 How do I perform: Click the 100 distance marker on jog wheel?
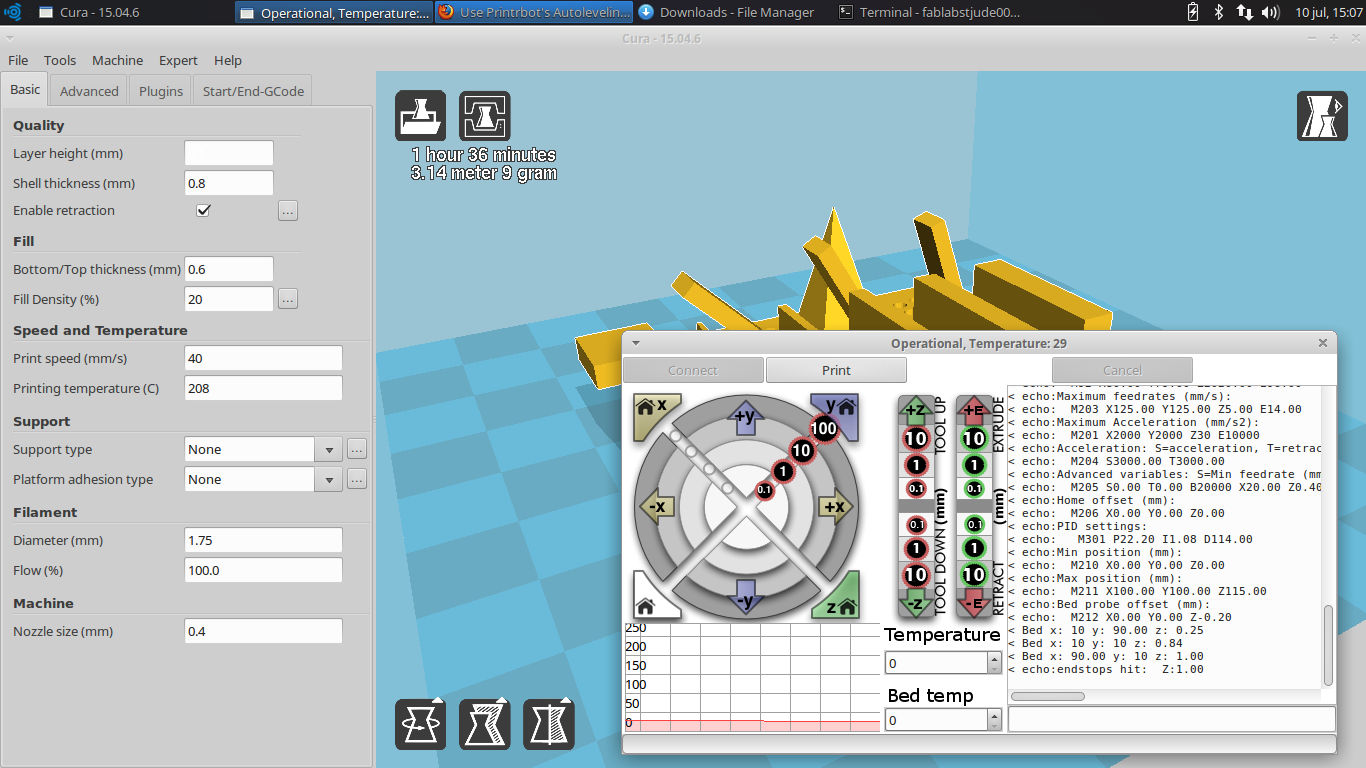coord(823,429)
